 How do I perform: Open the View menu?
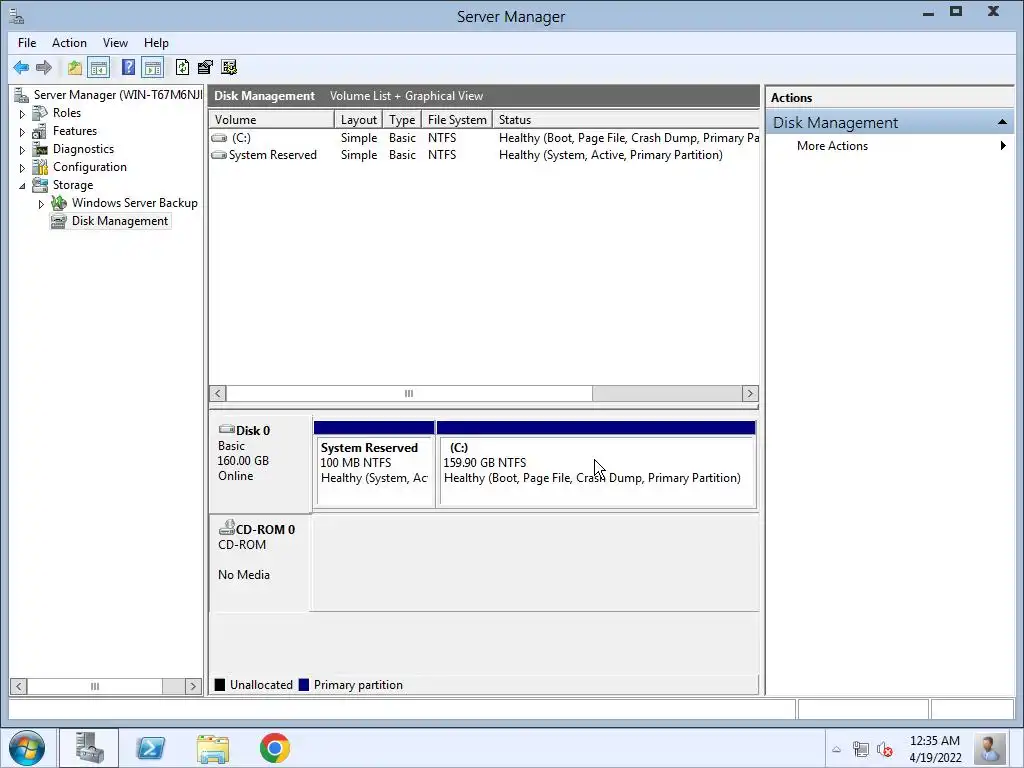point(115,42)
